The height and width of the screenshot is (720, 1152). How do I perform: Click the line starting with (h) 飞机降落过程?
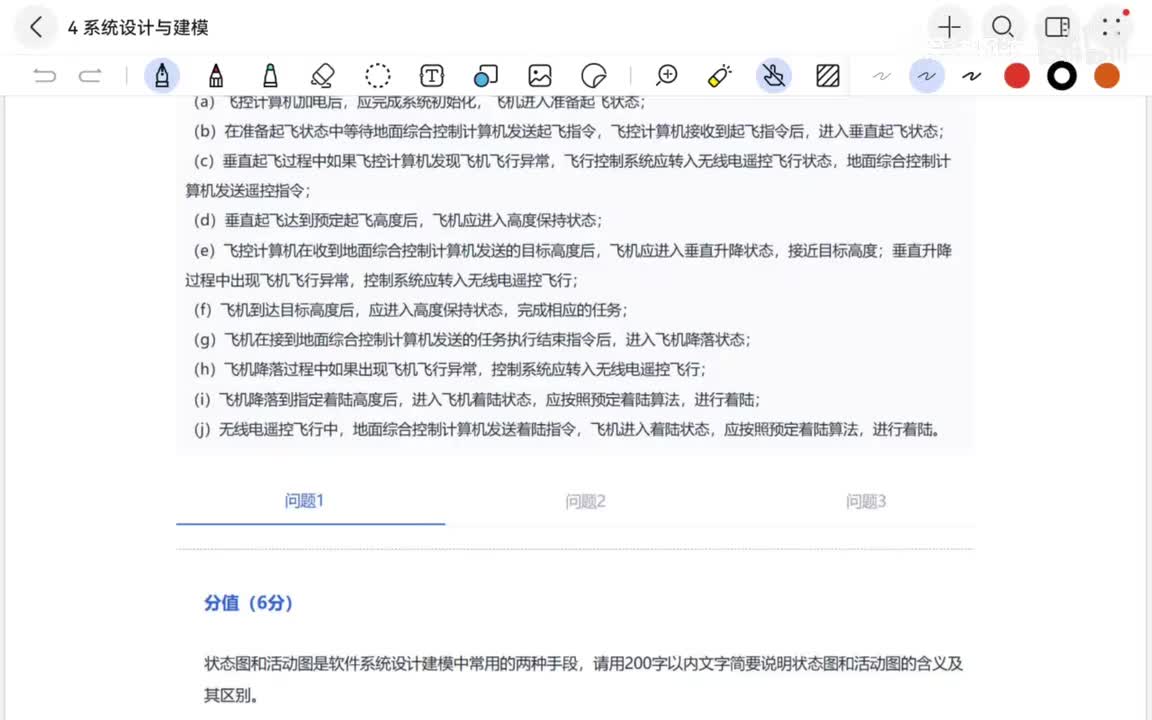(x=450, y=370)
